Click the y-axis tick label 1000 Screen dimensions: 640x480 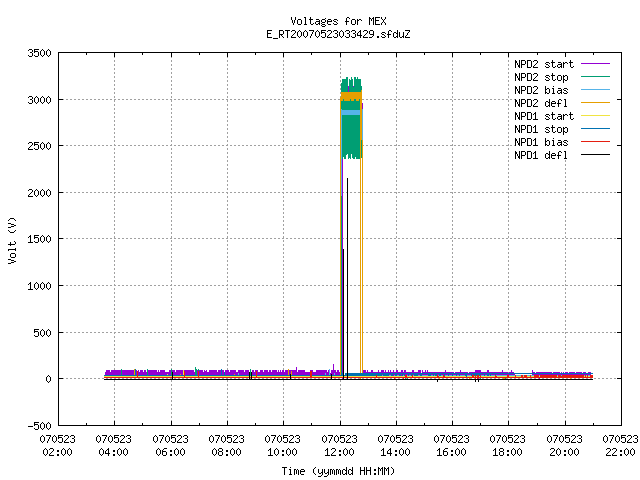[x=40, y=286]
